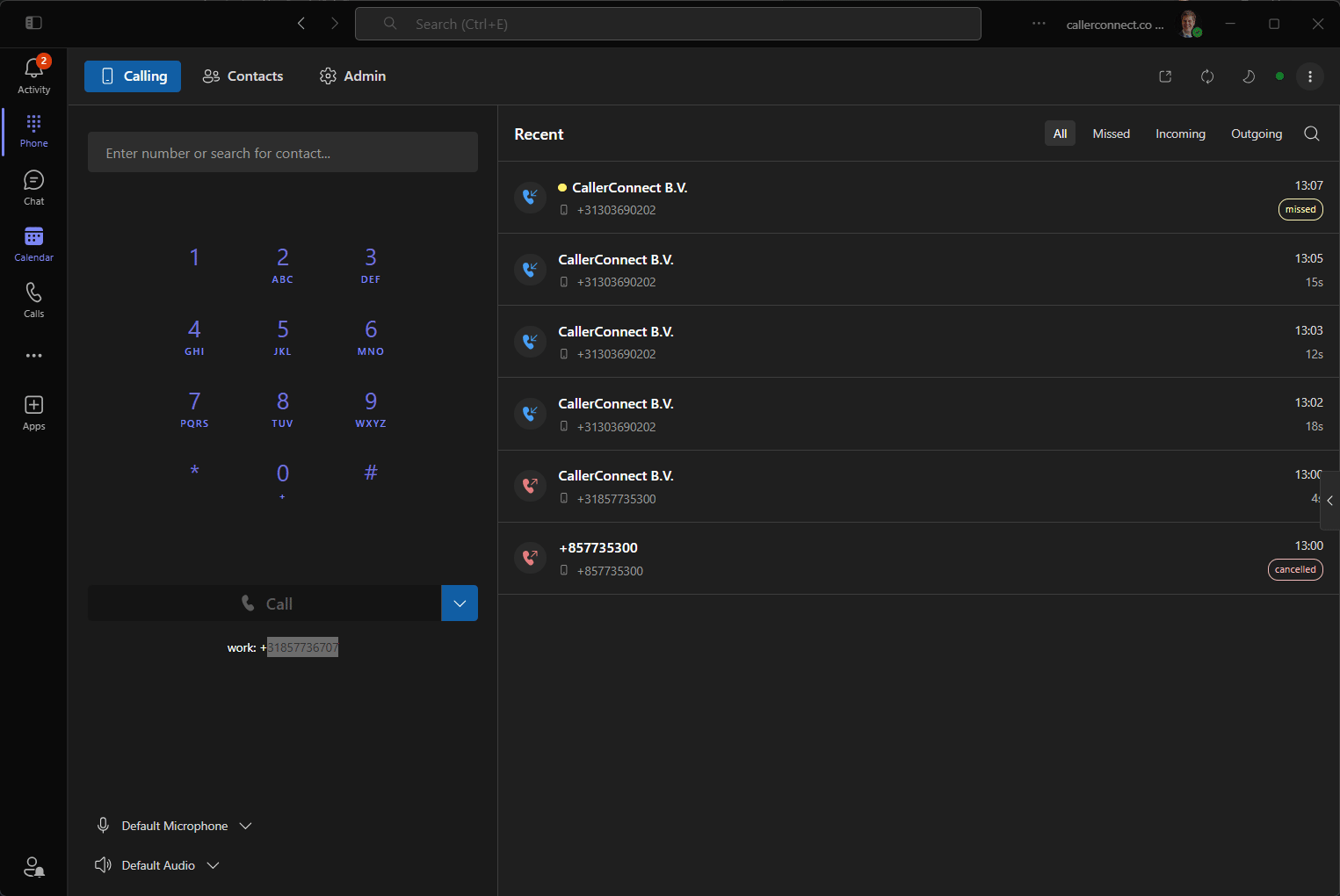Click the pop-out window icon
Image resolution: width=1340 pixels, height=896 pixels.
tap(1164, 76)
